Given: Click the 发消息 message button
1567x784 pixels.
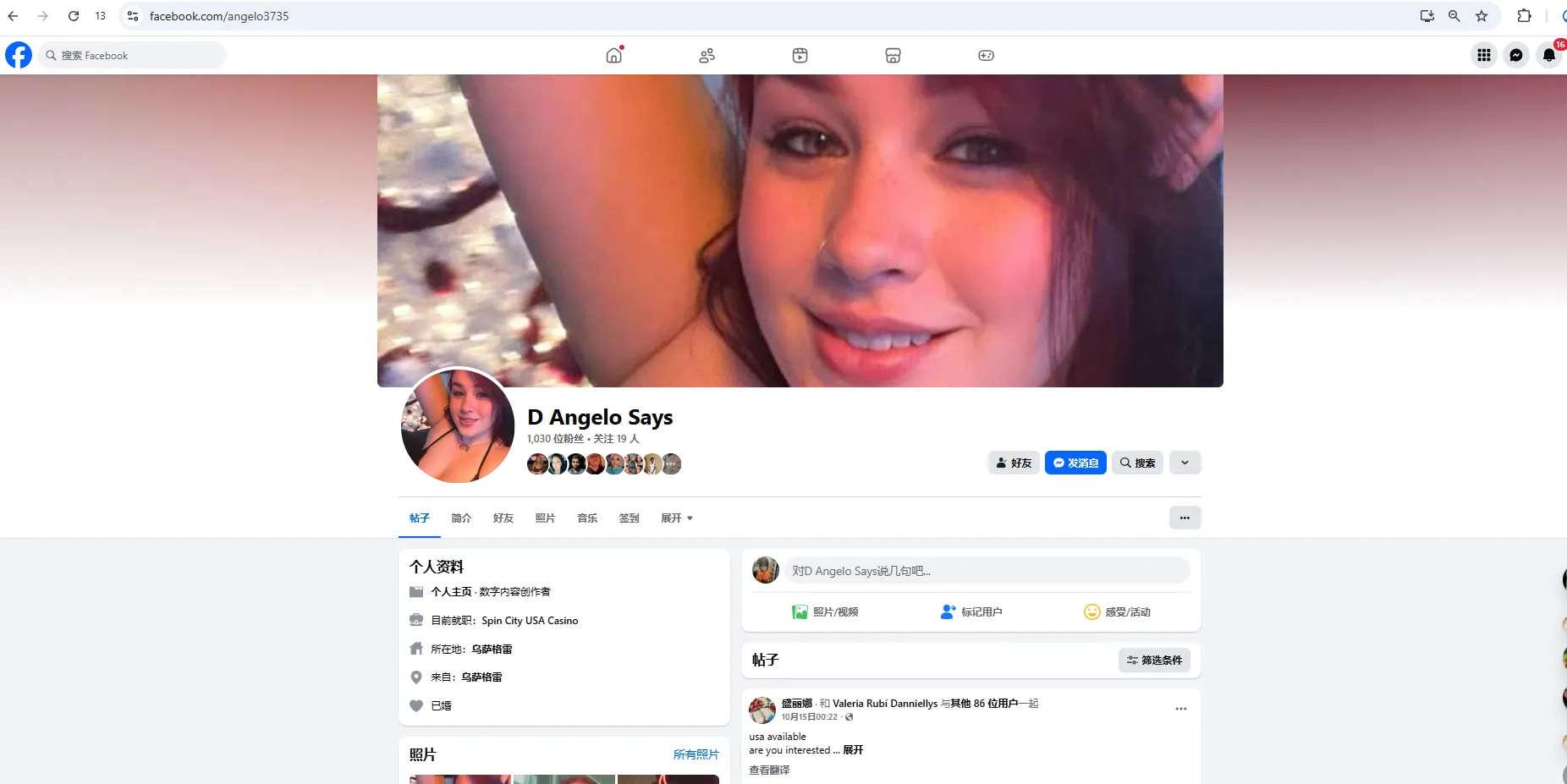Looking at the screenshot, I should pyautogui.click(x=1075, y=463).
